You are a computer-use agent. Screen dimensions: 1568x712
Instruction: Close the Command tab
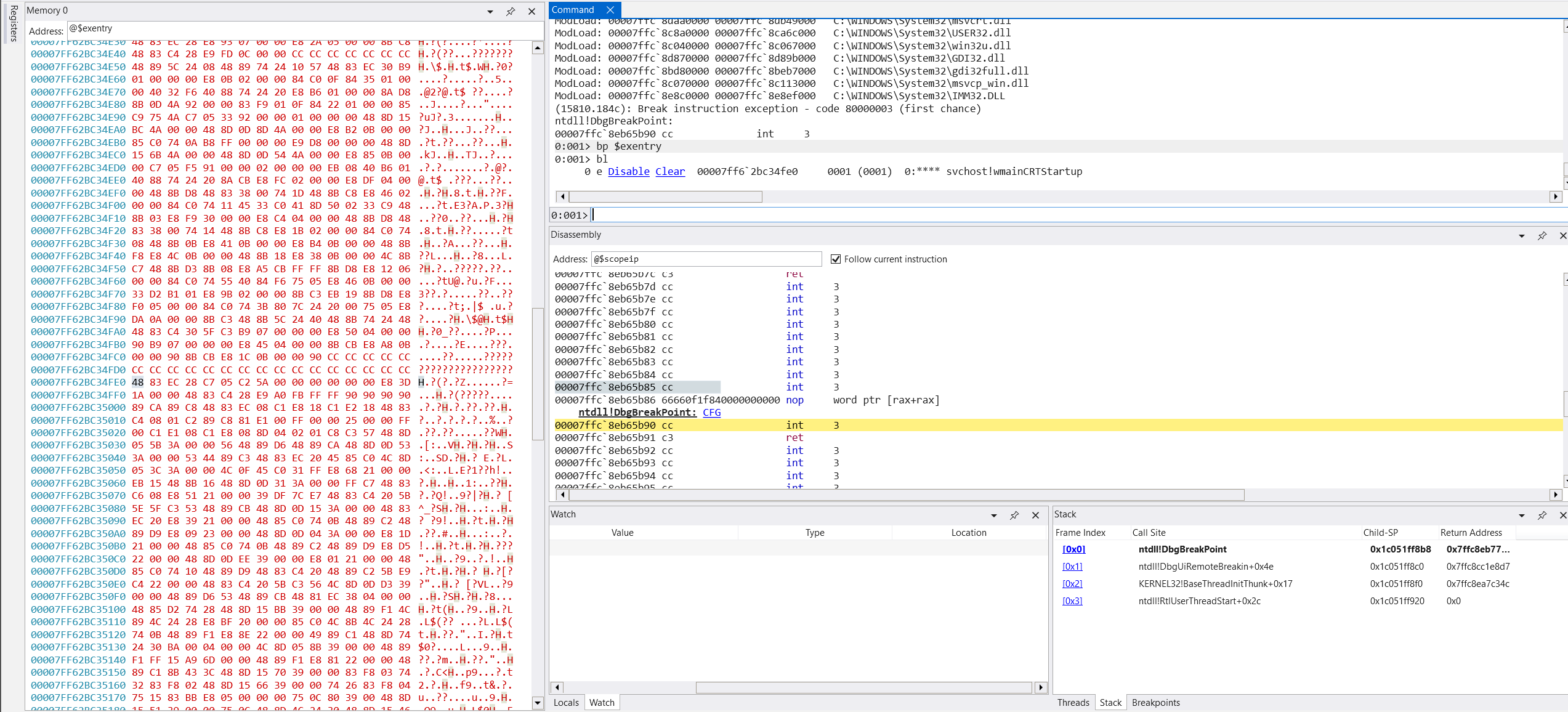(610, 10)
